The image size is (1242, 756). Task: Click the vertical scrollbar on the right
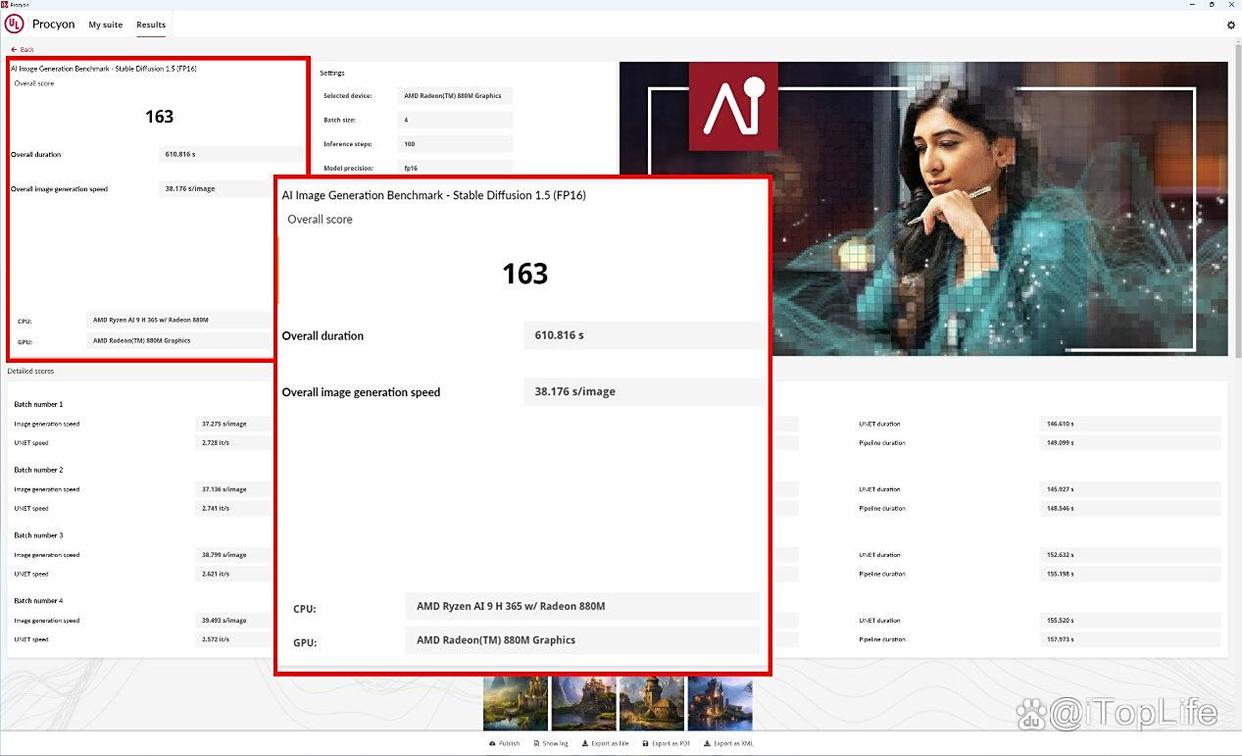(1237, 200)
